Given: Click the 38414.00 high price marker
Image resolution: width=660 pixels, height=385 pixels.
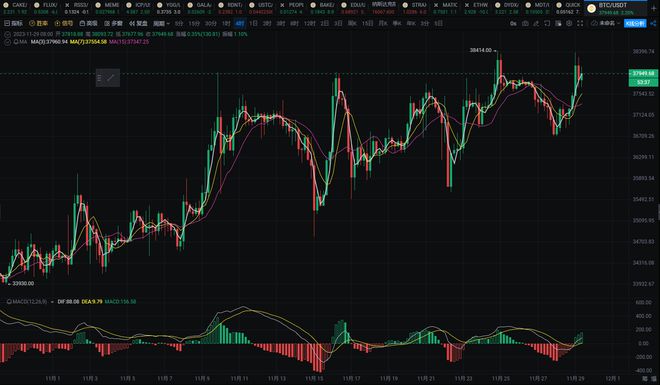Looking at the screenshot, I should pyautogui.click(x=480, y=50).
